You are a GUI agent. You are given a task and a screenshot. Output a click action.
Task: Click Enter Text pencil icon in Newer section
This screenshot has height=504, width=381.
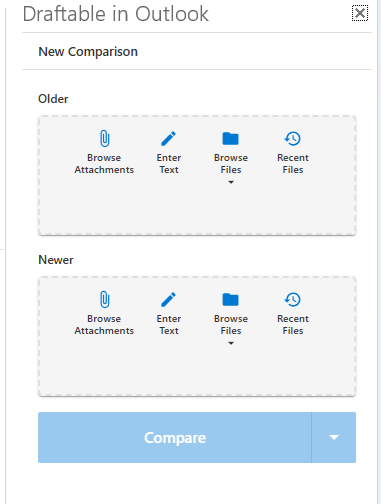(168, 300)
